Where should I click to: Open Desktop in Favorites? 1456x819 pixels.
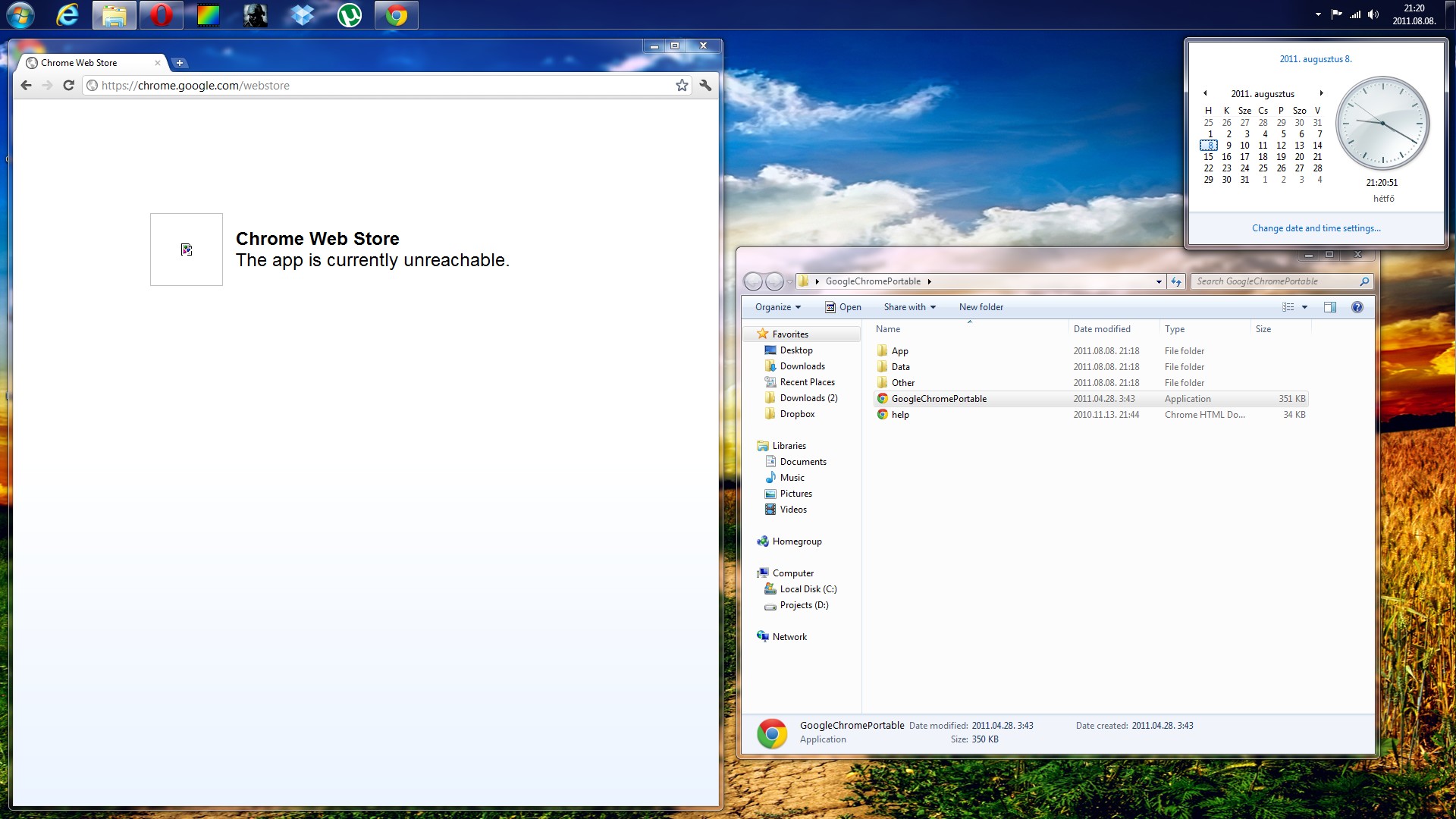(795, 350)
